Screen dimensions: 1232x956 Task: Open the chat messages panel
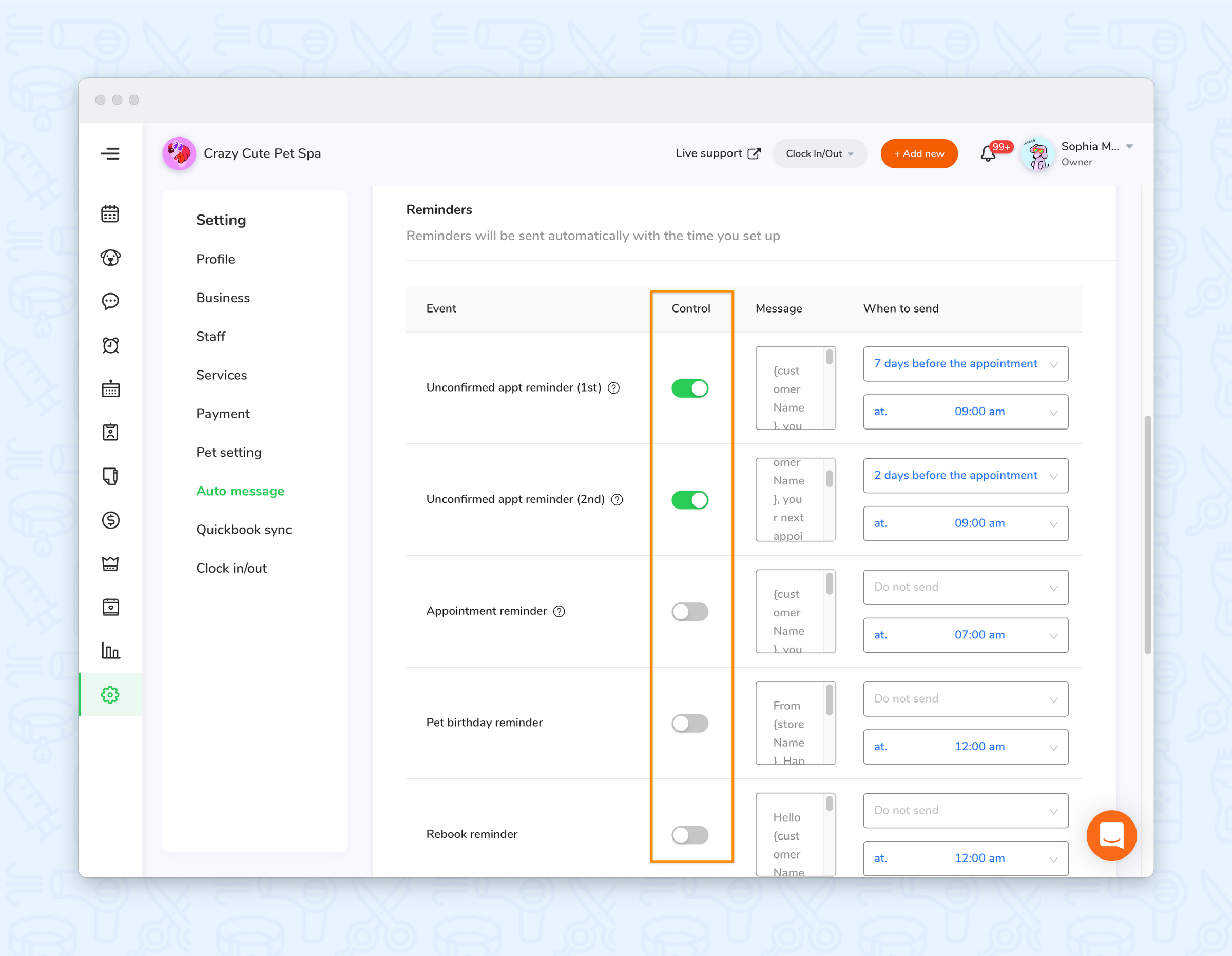[110, 301]
